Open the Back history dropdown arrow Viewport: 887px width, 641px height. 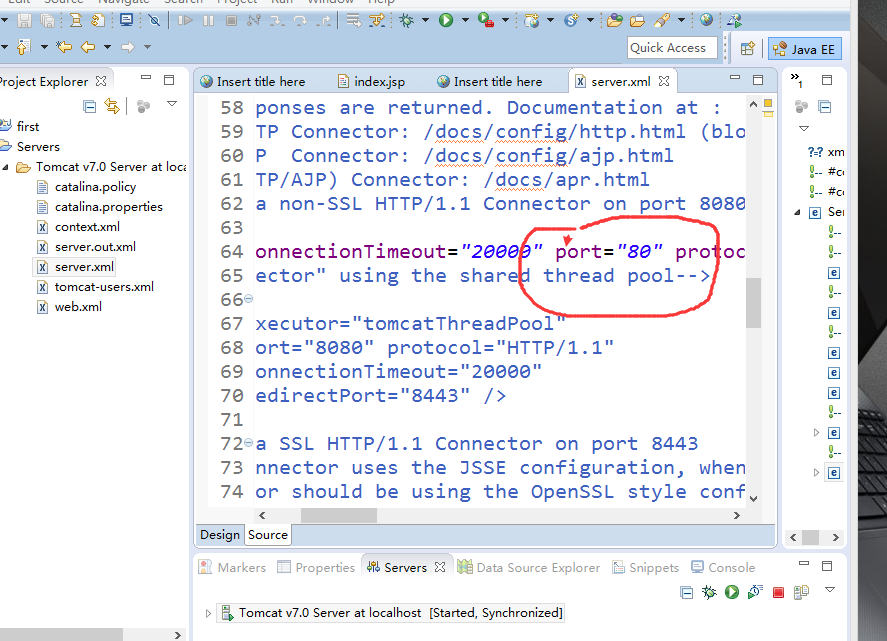[107, 47]
